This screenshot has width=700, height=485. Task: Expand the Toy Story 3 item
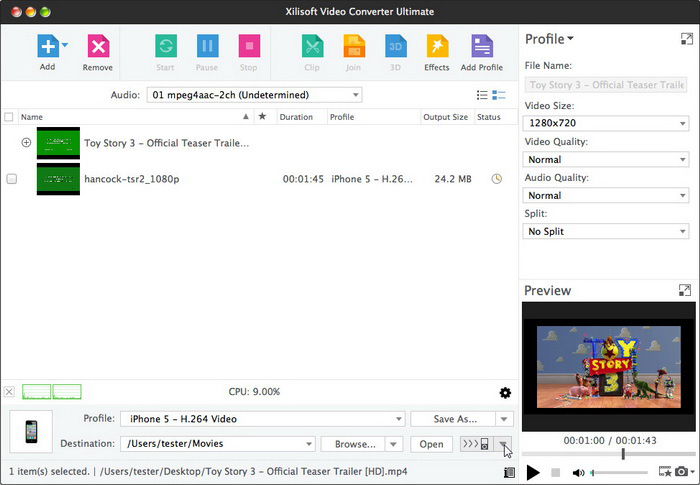pos(26,143)
